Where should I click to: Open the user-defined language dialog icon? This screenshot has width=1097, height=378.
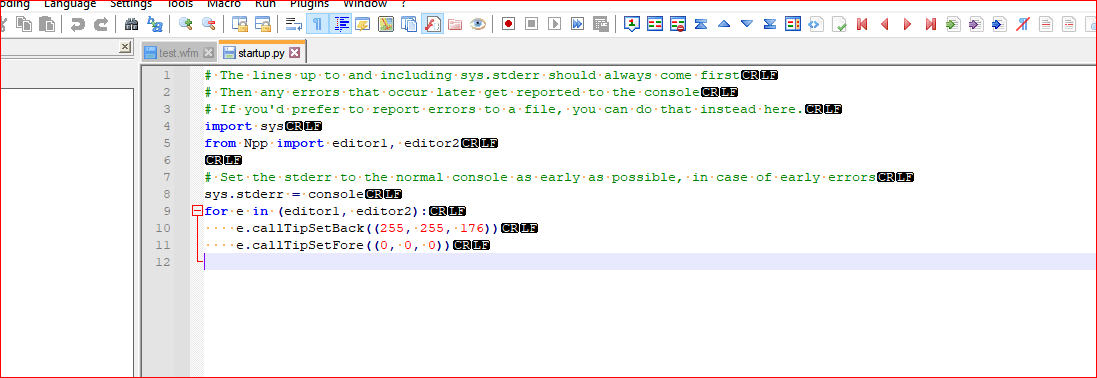pyautogui.click(x=362, y=24)
